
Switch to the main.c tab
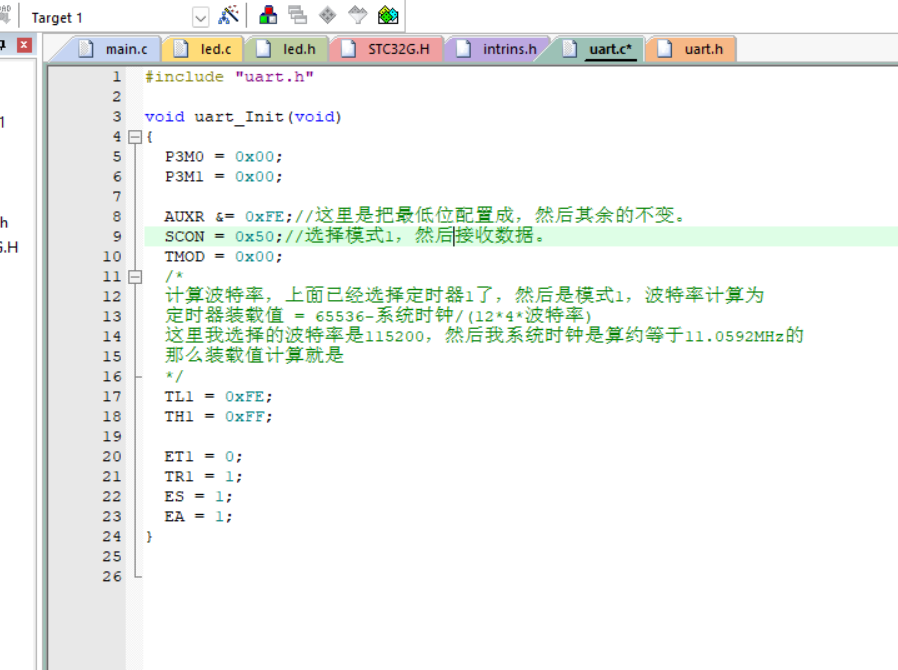point(113,49)
